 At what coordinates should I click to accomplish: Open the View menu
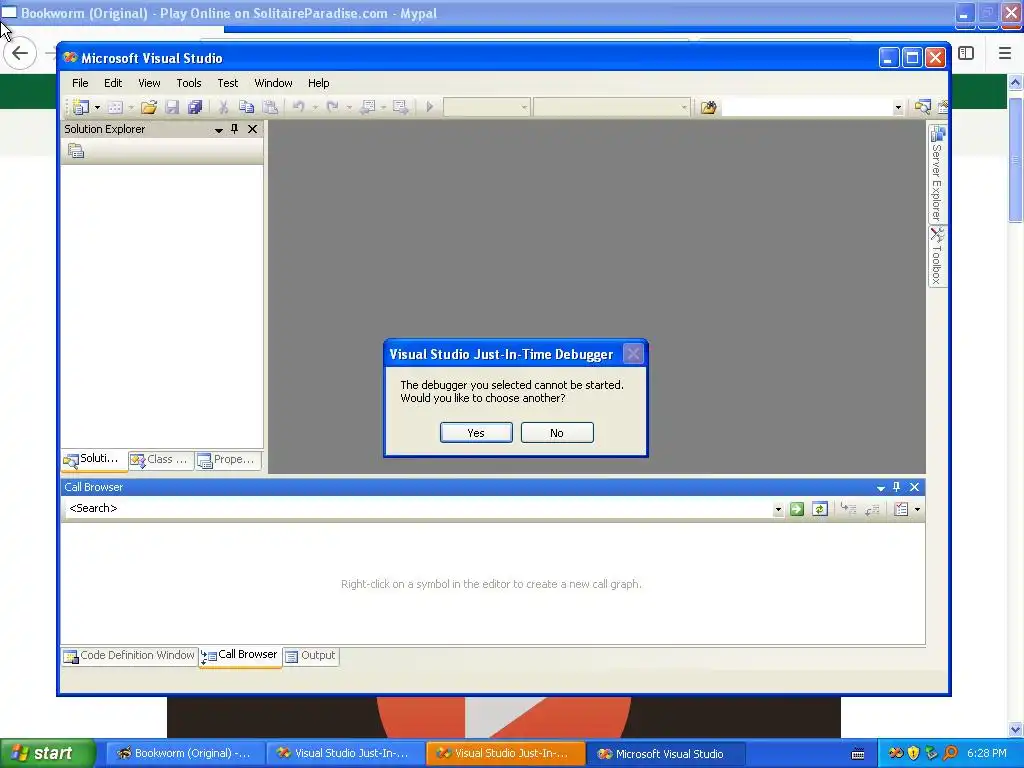[149, 83]
